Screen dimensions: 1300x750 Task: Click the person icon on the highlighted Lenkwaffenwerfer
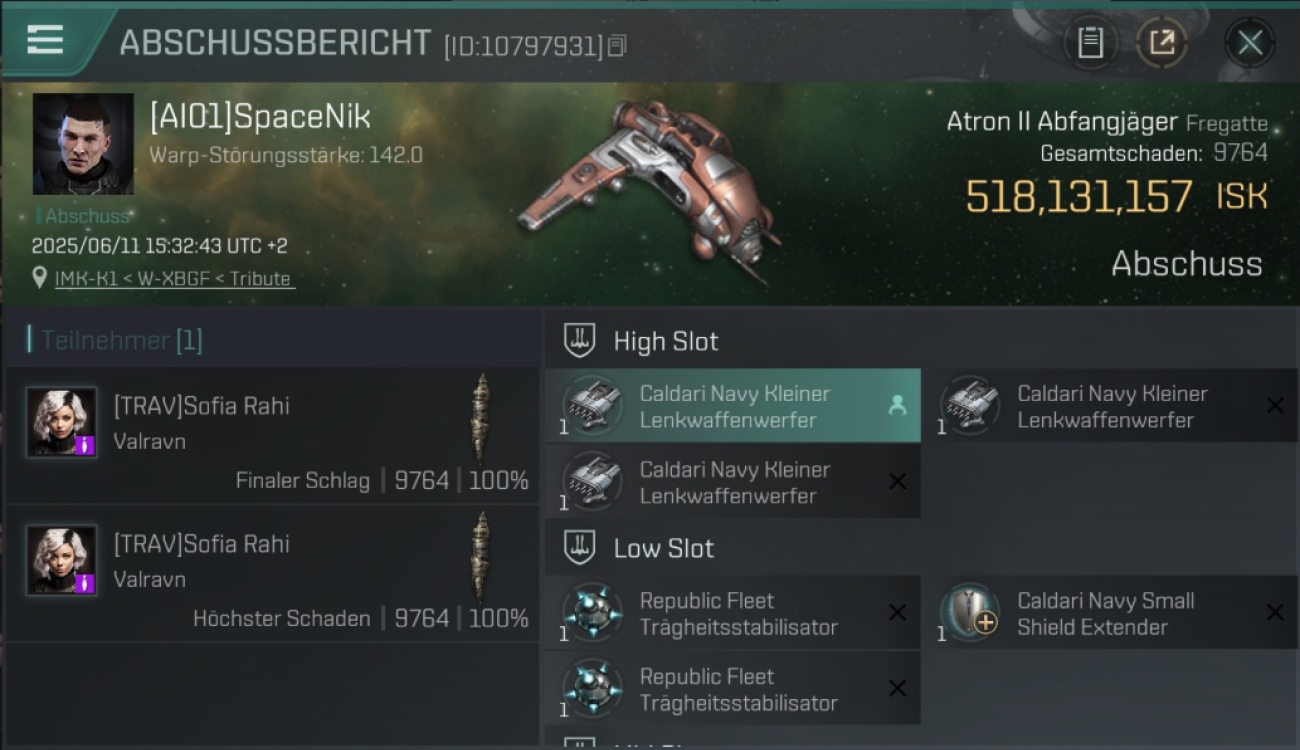[x=897, y=405]
